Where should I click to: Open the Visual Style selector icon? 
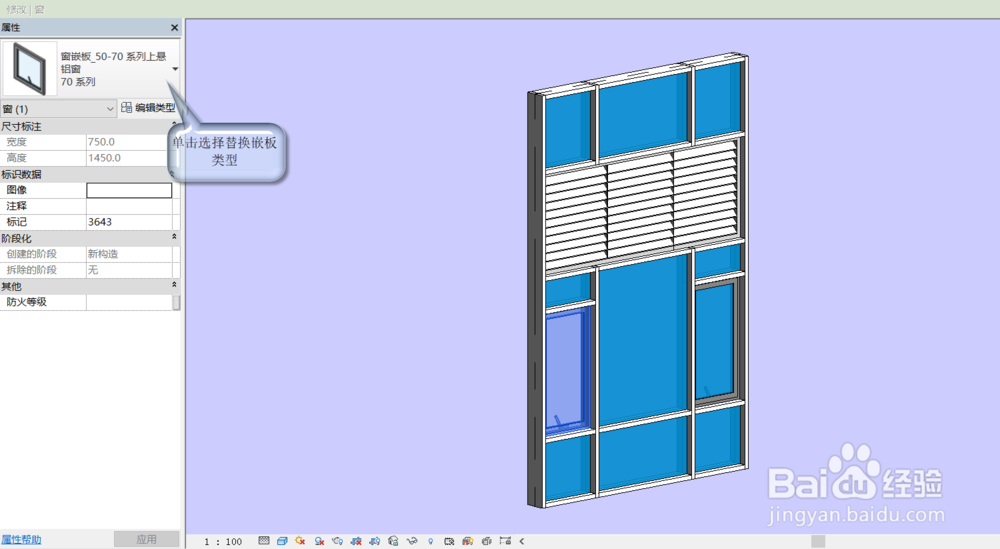pyautogui.click(x=282, y=541)
